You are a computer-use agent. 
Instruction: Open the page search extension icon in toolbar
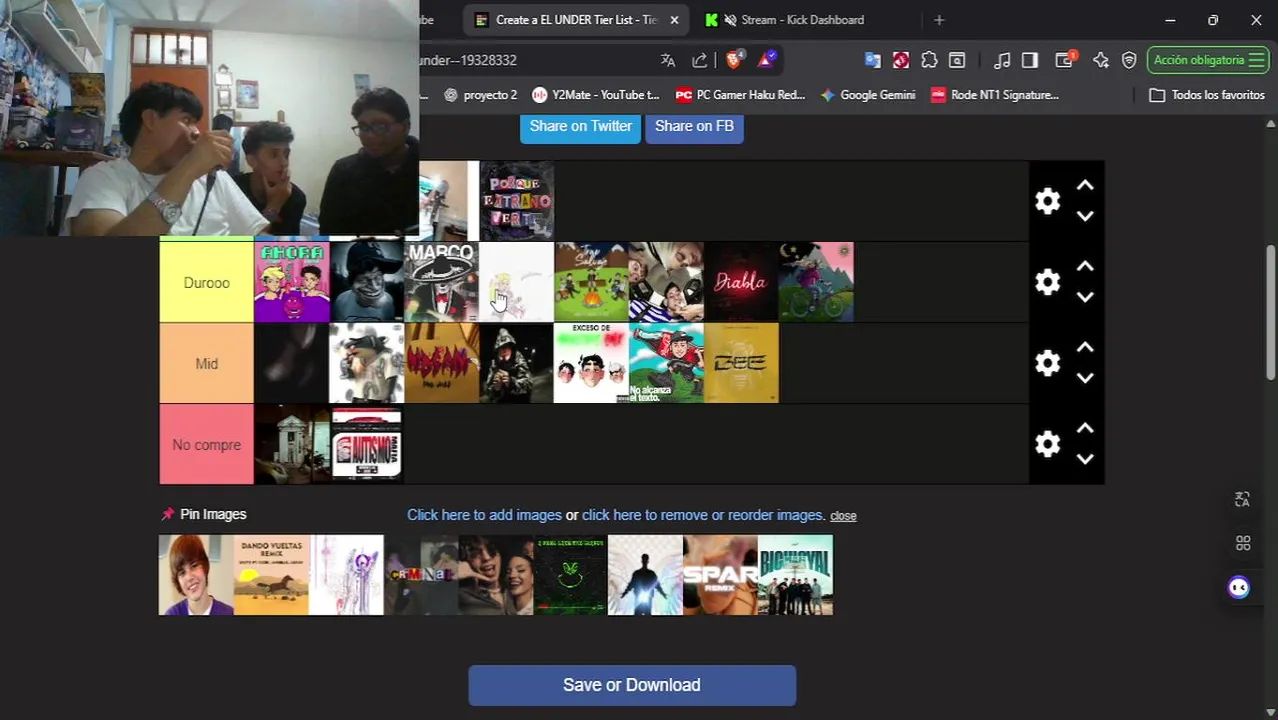957,60
